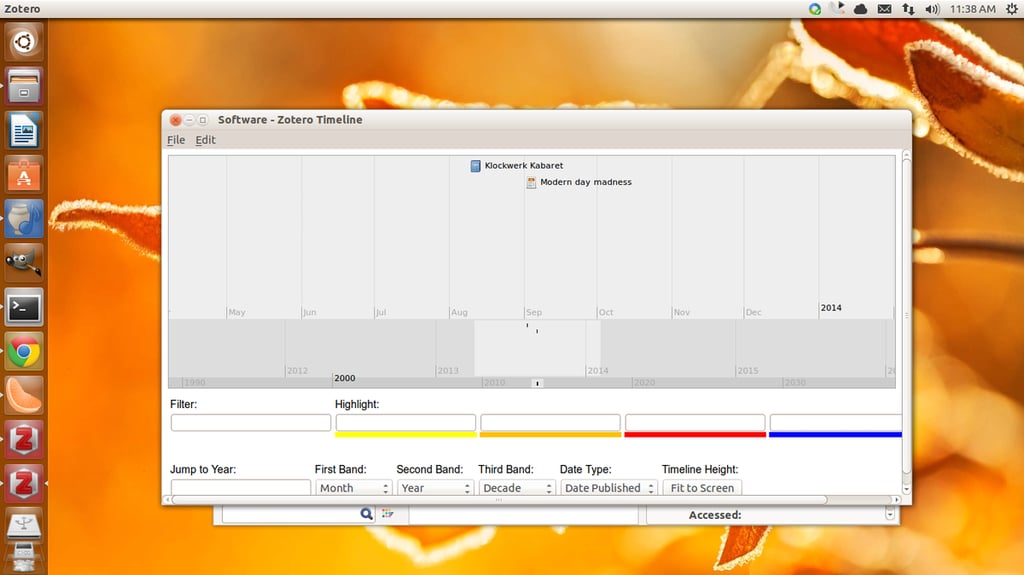The width and height of the screenshot is (1024, 575).
Task: Open the Edit menu
Action: click(205, 140)
